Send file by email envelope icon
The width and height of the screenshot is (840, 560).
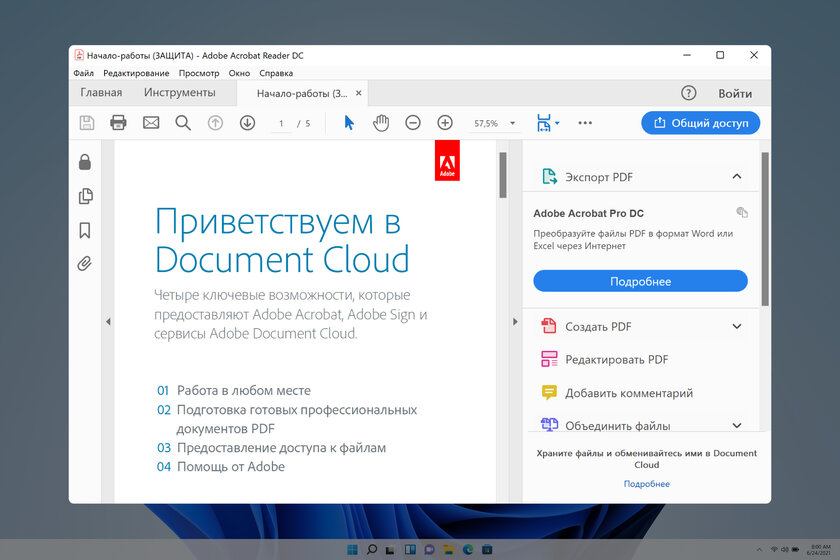[151, 123]
